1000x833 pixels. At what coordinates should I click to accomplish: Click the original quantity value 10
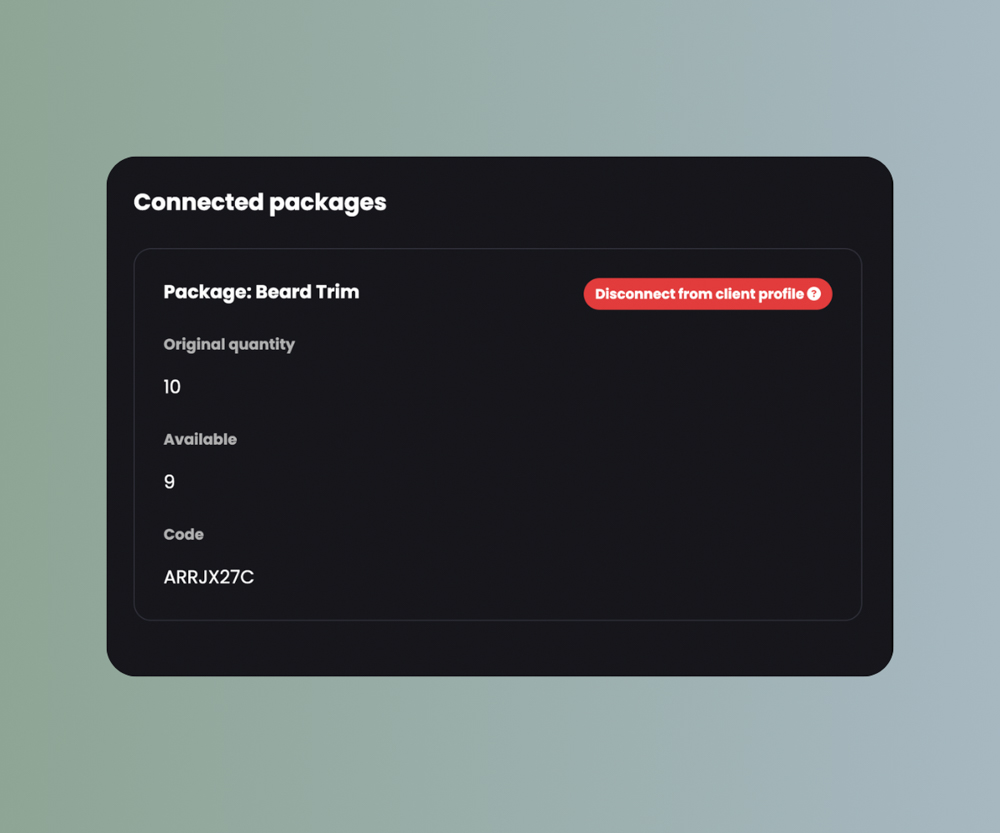click(x=172, y=387)
